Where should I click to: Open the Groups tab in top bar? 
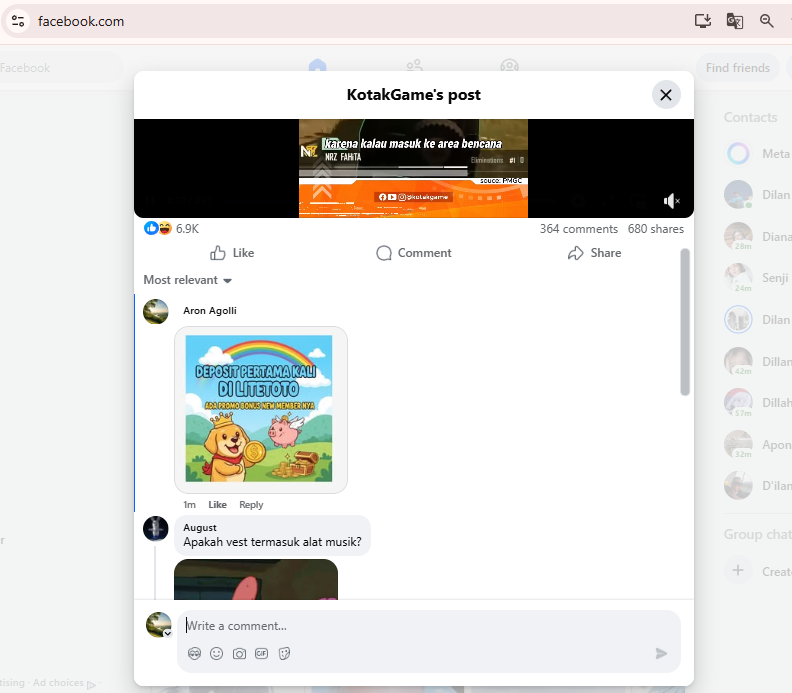point(510,66)
